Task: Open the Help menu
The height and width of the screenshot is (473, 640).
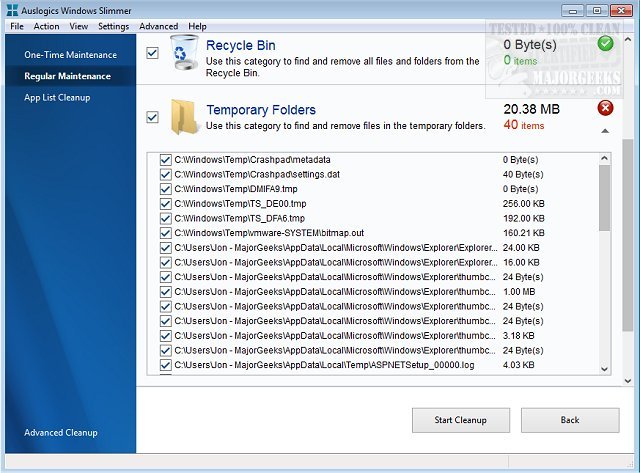Action: [x=197, y=26]
